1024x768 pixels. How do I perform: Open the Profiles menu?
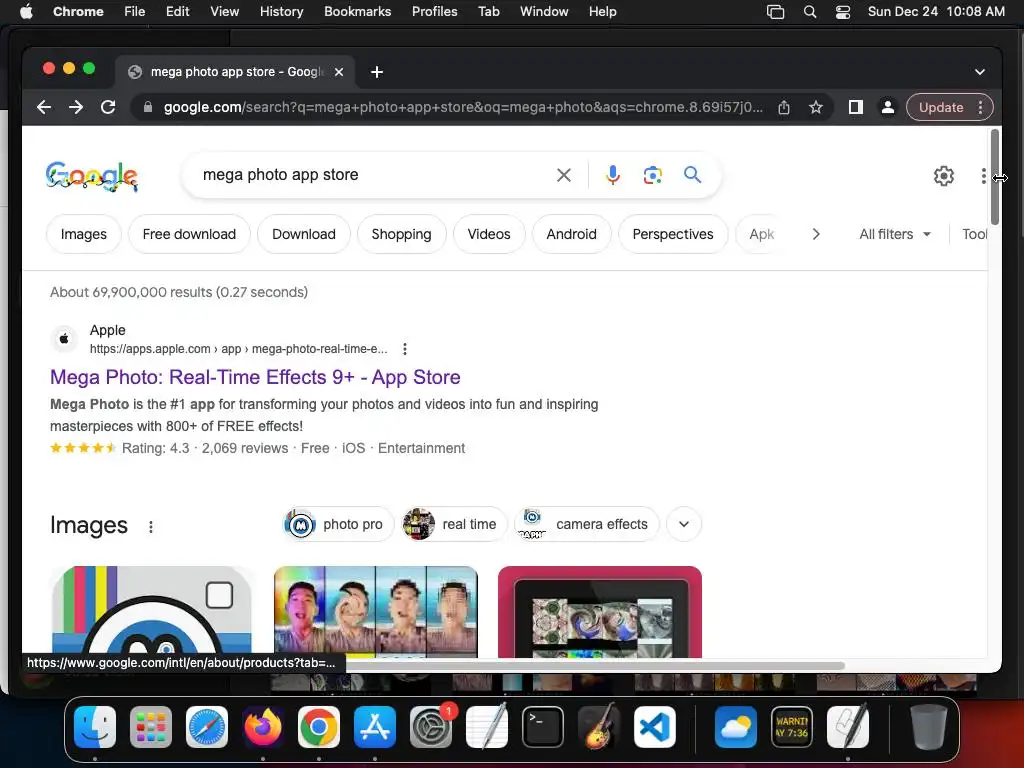click(434, 12)
